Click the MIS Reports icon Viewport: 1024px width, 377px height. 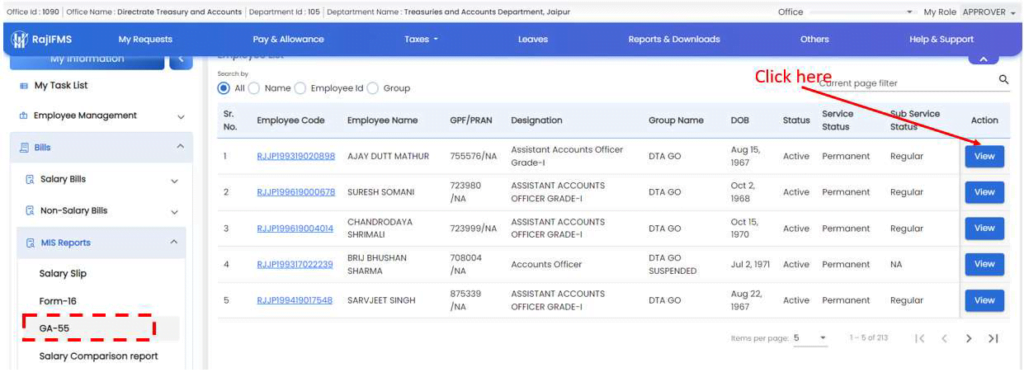coord(29,243)
